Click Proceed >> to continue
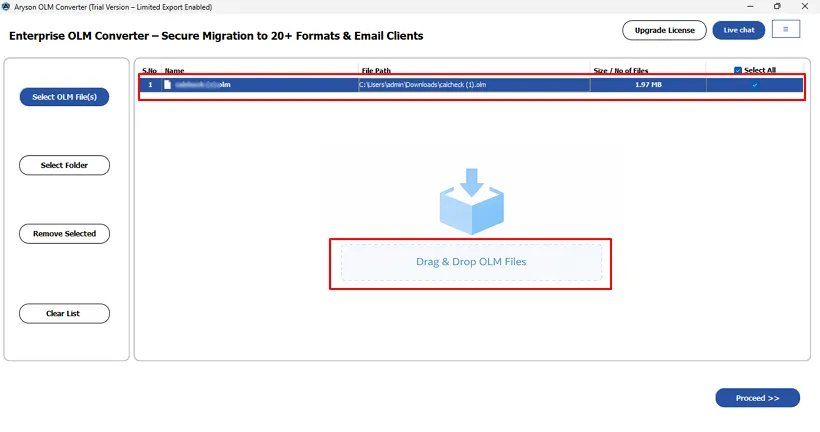820x432 pixels. (x=757, y=398)
